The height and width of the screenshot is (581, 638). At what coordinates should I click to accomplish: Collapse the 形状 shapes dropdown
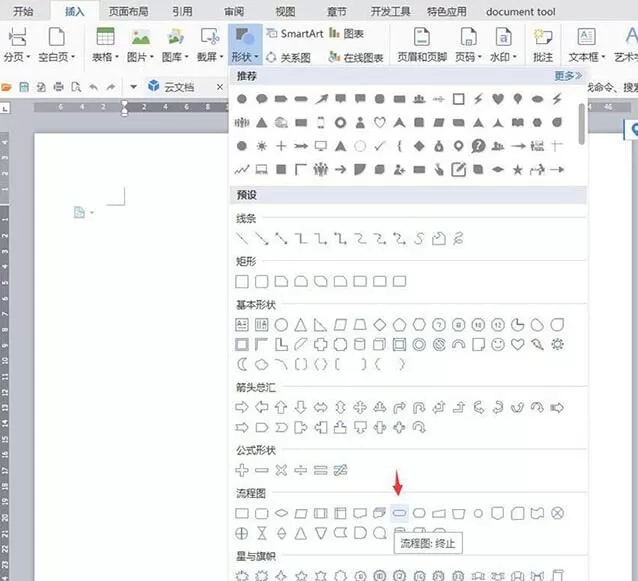[x=245, y=45]
